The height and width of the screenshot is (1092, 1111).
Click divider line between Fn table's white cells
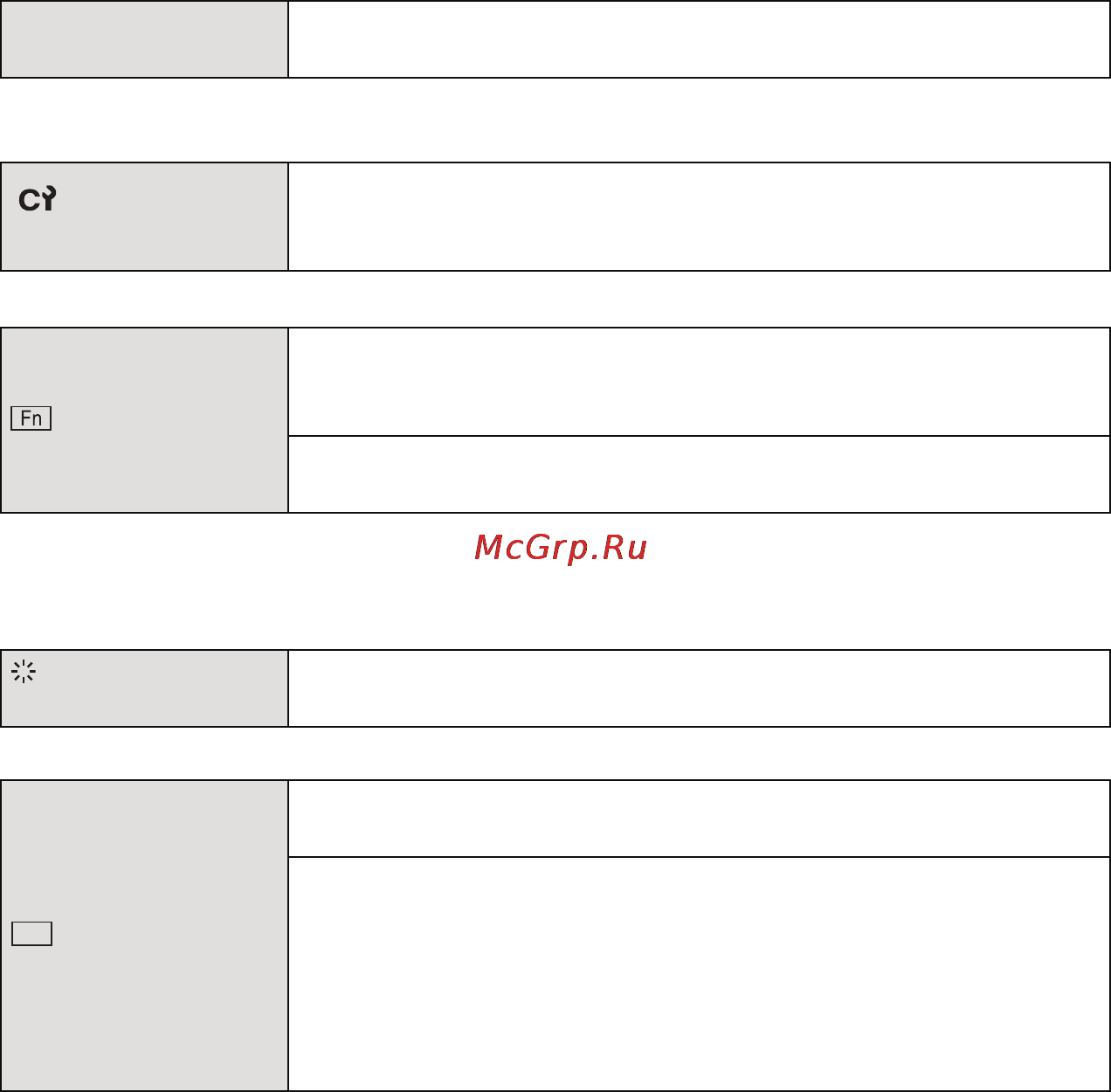699,436
